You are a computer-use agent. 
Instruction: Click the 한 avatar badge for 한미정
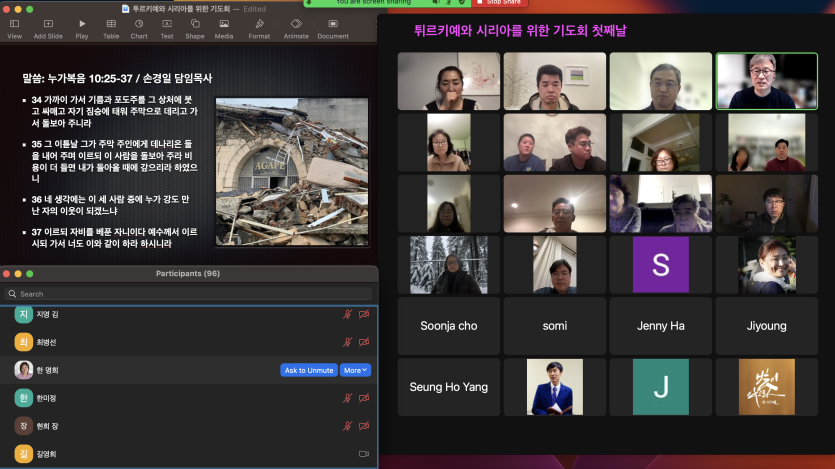(23, 398)
